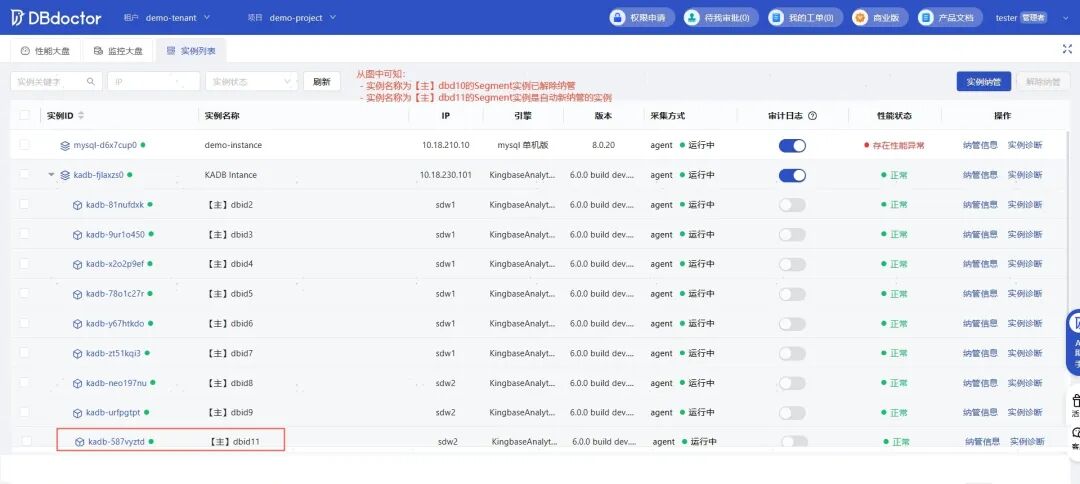Click the cube icon of kadb-81nufdxk
Screen dimensions: 1080x484
[x=77, y=205]
